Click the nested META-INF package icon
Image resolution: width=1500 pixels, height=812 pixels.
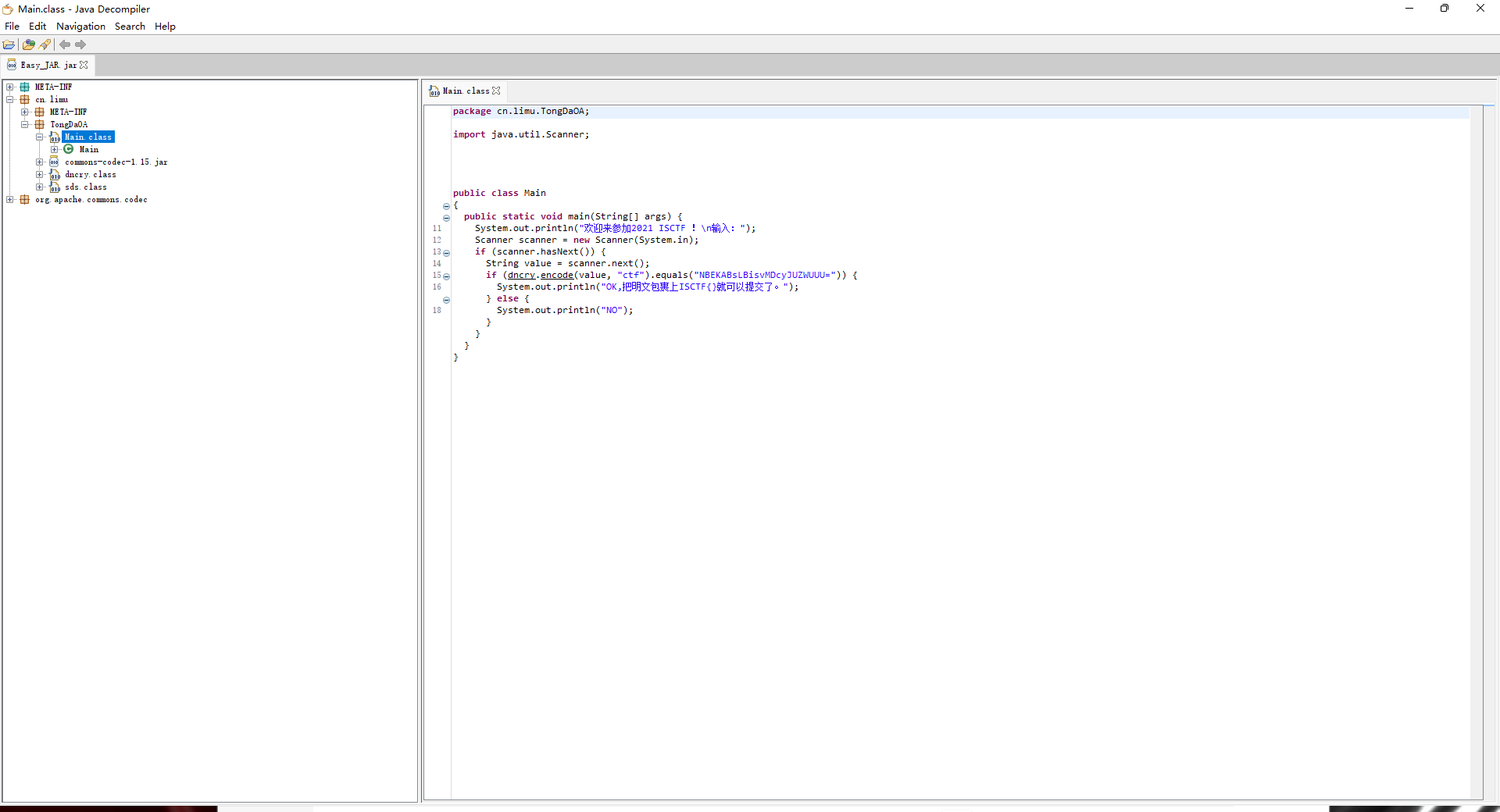click(x=40, y=112)
